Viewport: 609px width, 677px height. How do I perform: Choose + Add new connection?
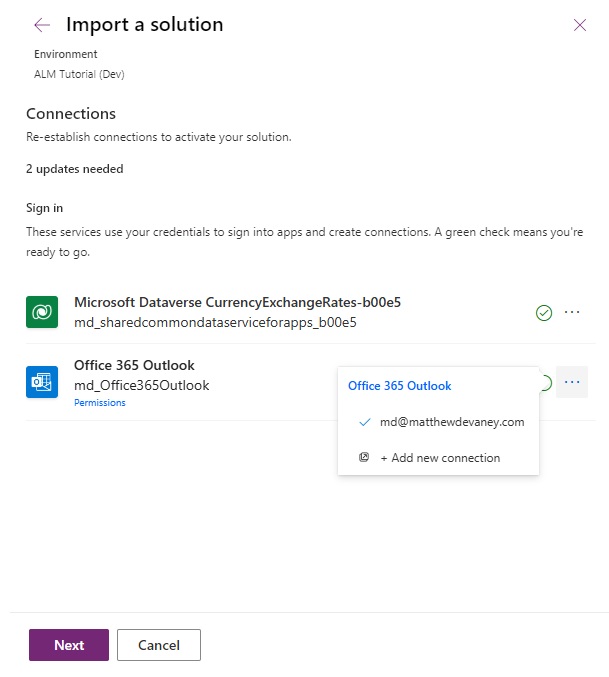438,458
